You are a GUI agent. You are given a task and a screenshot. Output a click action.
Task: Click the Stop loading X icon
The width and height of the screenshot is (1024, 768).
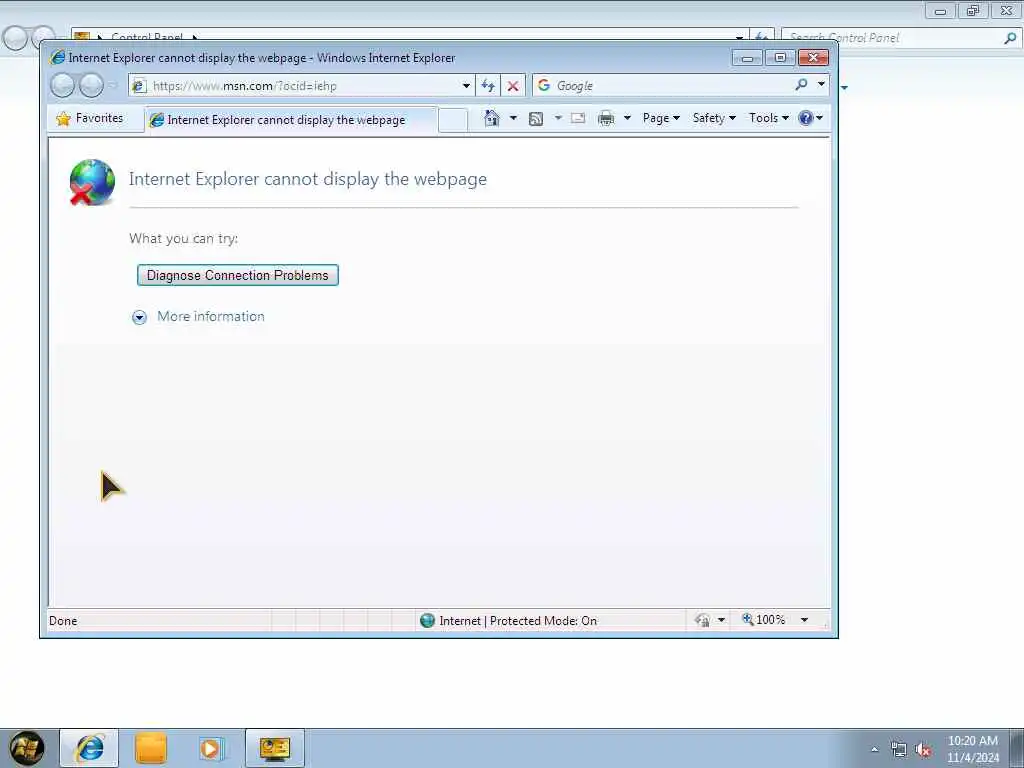coord(513,86)
